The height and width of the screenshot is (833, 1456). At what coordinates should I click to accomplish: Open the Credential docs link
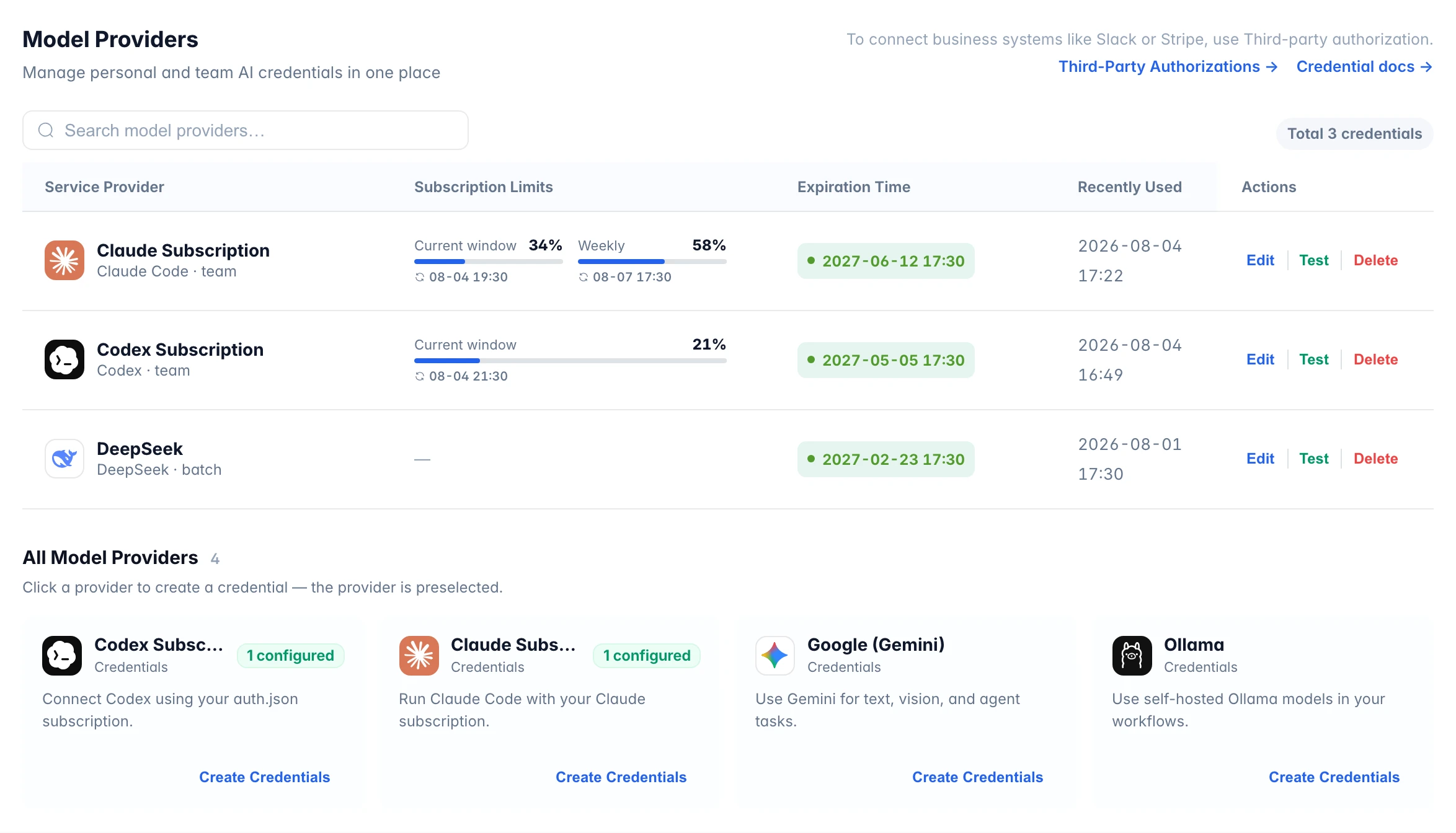[x=1364, y=66]
